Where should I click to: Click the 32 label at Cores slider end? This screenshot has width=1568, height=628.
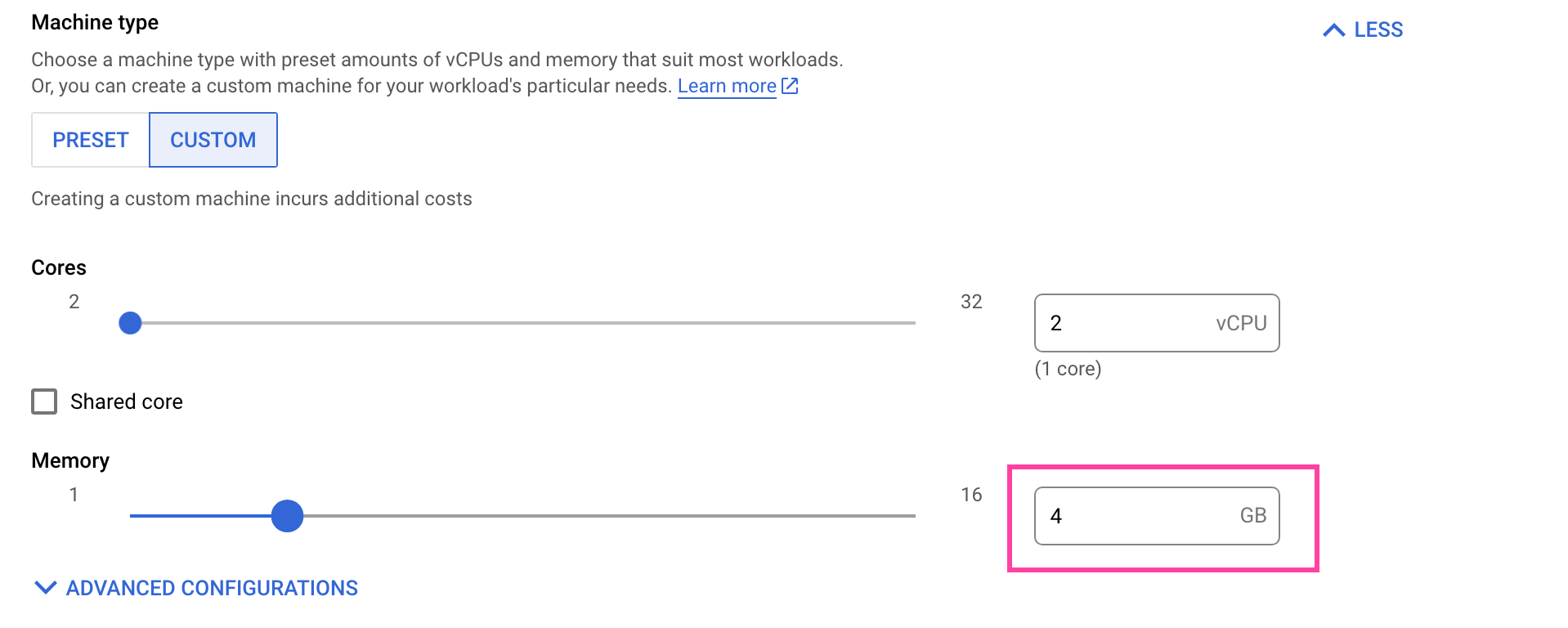point(972,301)
